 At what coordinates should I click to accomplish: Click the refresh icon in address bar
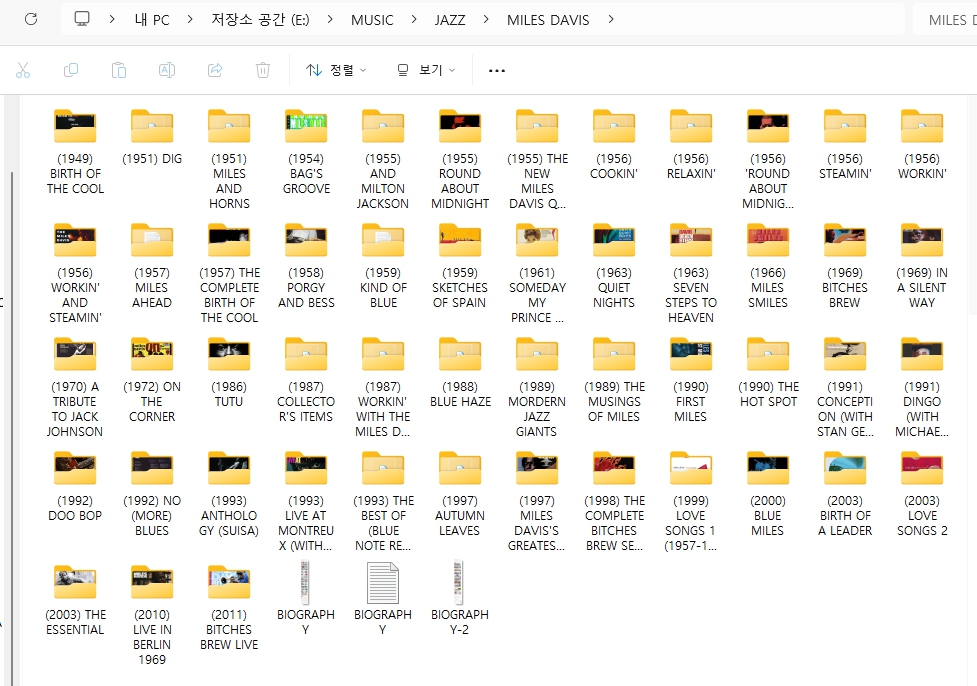[x=31, y=19]
